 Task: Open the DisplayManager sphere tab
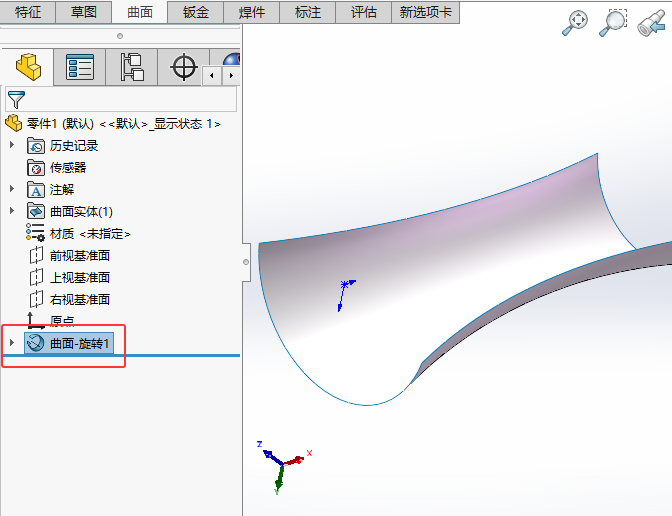[231, 59]
